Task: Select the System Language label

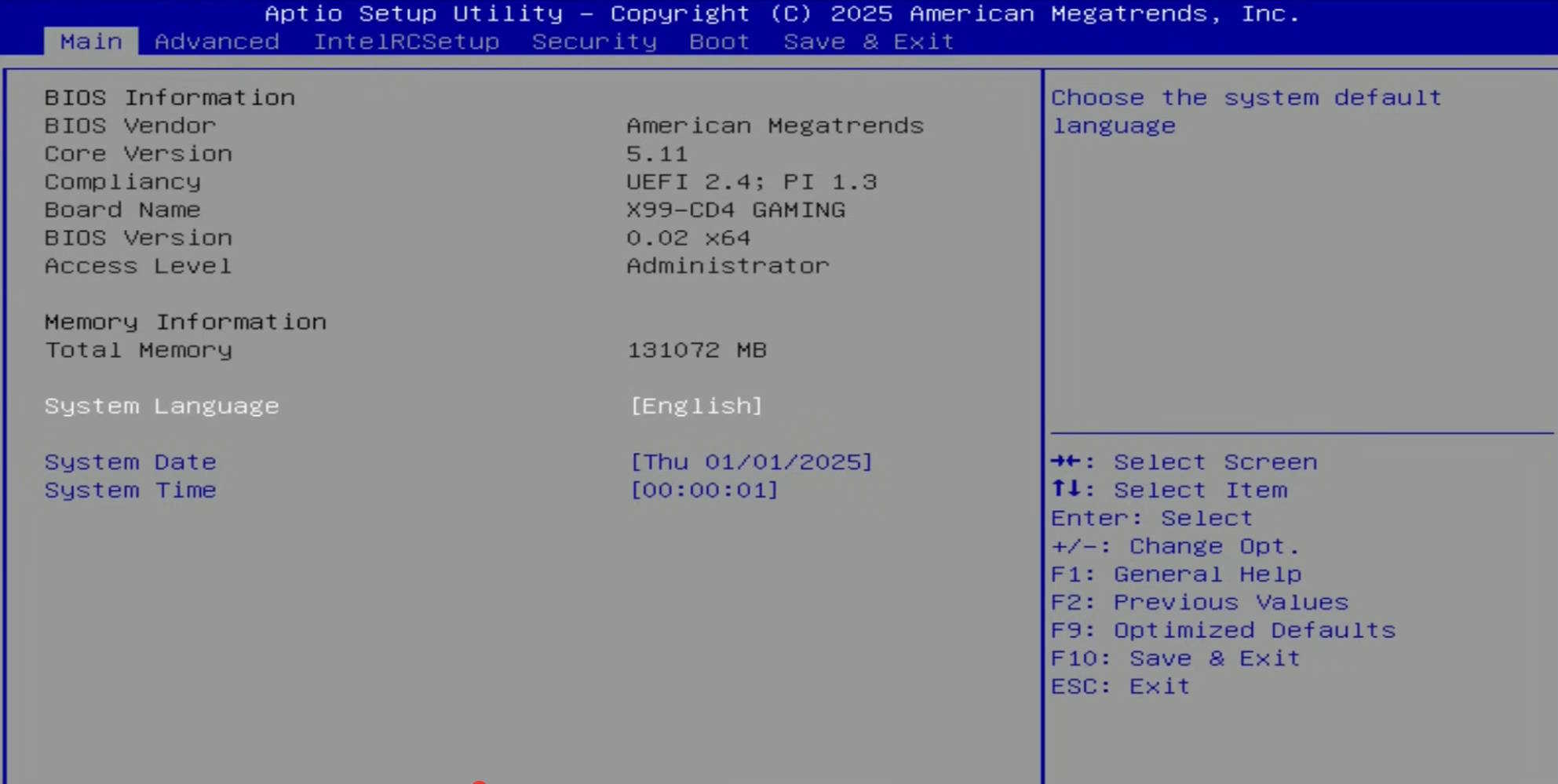Action: [162, 406]
